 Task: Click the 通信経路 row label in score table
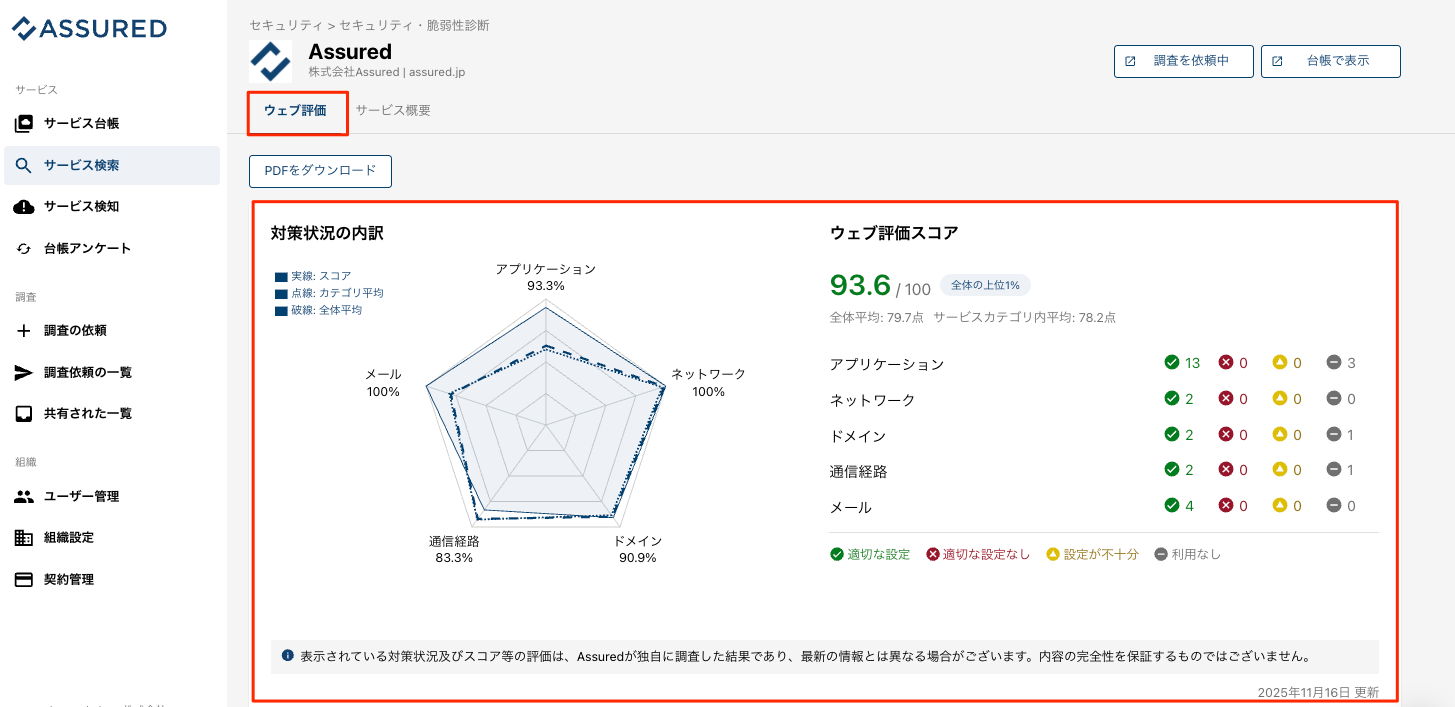858,471
